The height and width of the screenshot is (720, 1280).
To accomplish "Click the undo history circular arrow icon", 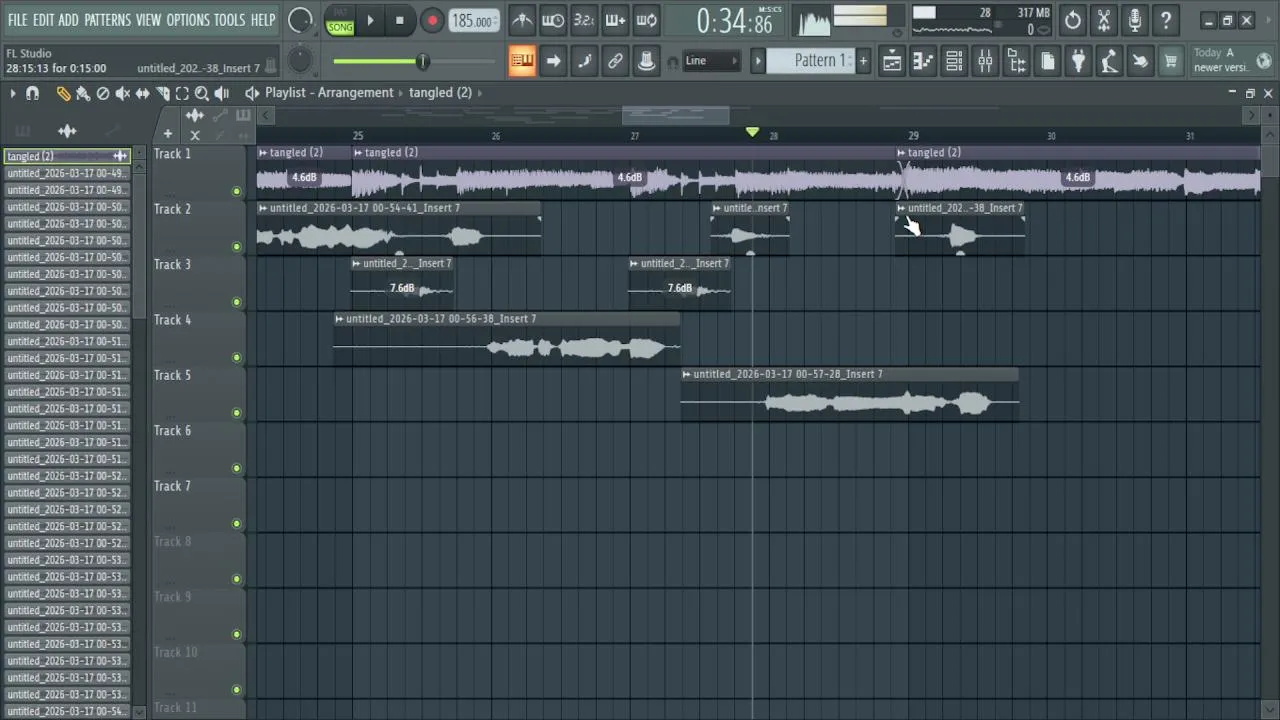I will point(1073,20).
